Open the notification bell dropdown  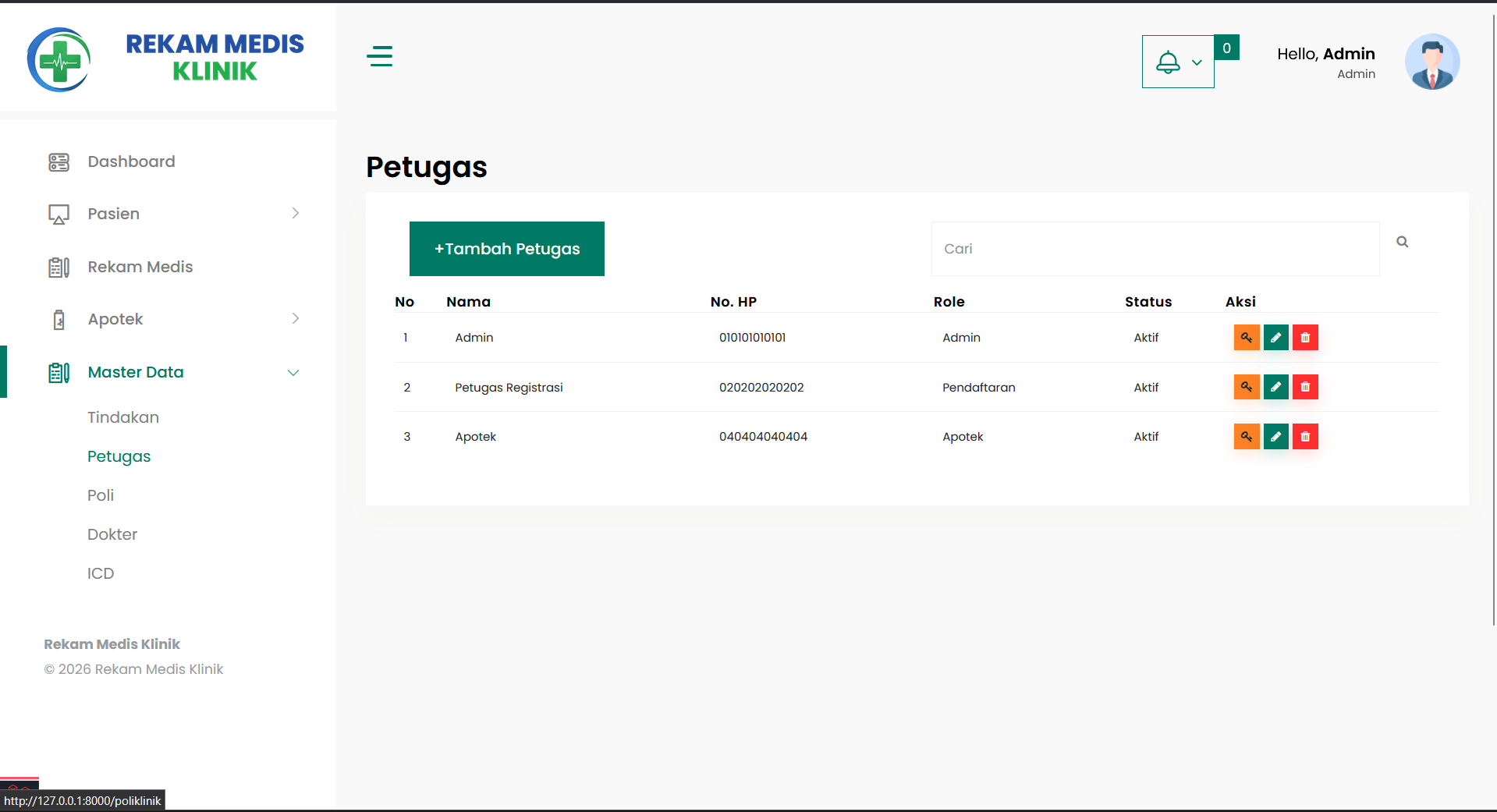(1178, 62)
